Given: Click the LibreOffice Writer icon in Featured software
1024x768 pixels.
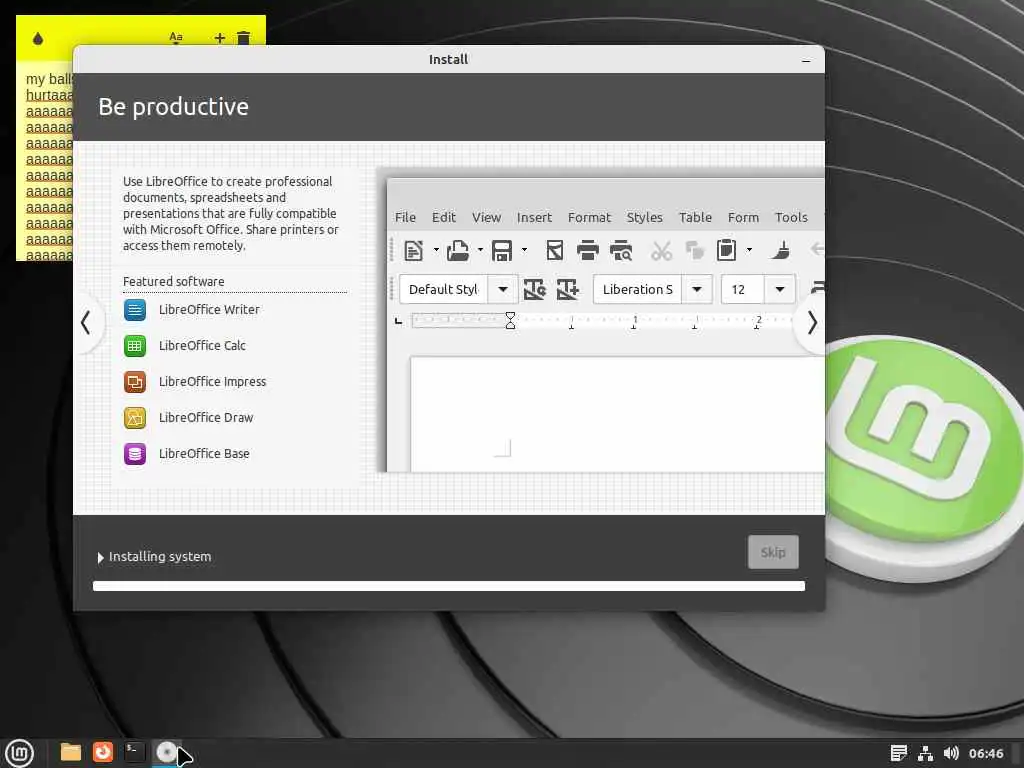Looking at the screenshot, I should (x=135, y=310).
